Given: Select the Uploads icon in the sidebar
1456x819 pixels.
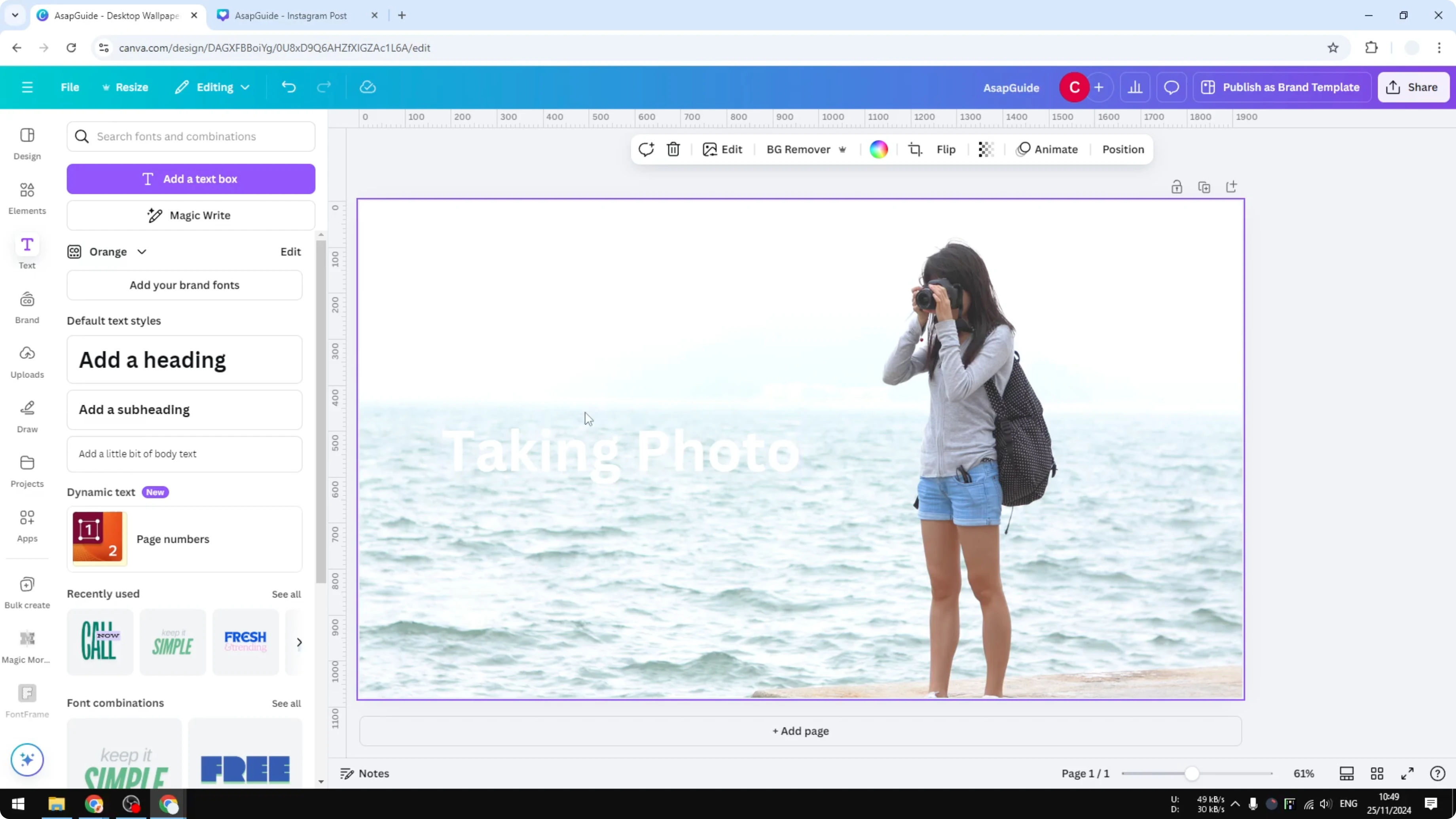Looking at the screenshot, I should pos(27,362).
